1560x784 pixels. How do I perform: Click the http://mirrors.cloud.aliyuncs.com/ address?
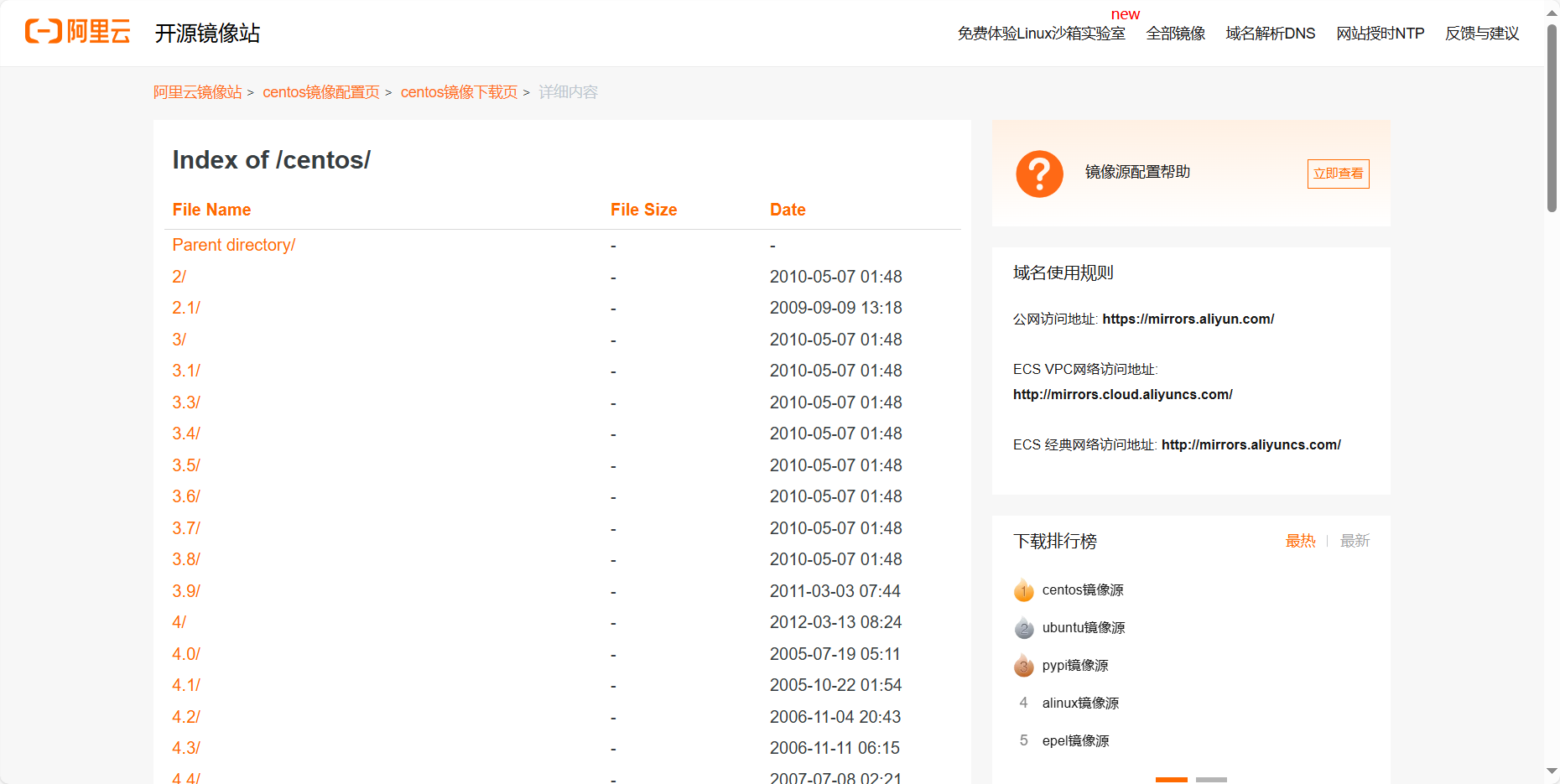tap(1123, 394)
